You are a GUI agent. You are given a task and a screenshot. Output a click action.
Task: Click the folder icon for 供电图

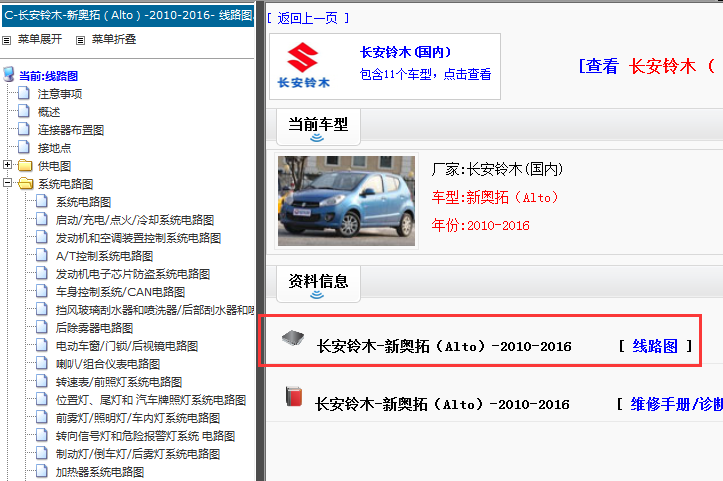pos(25,165)
